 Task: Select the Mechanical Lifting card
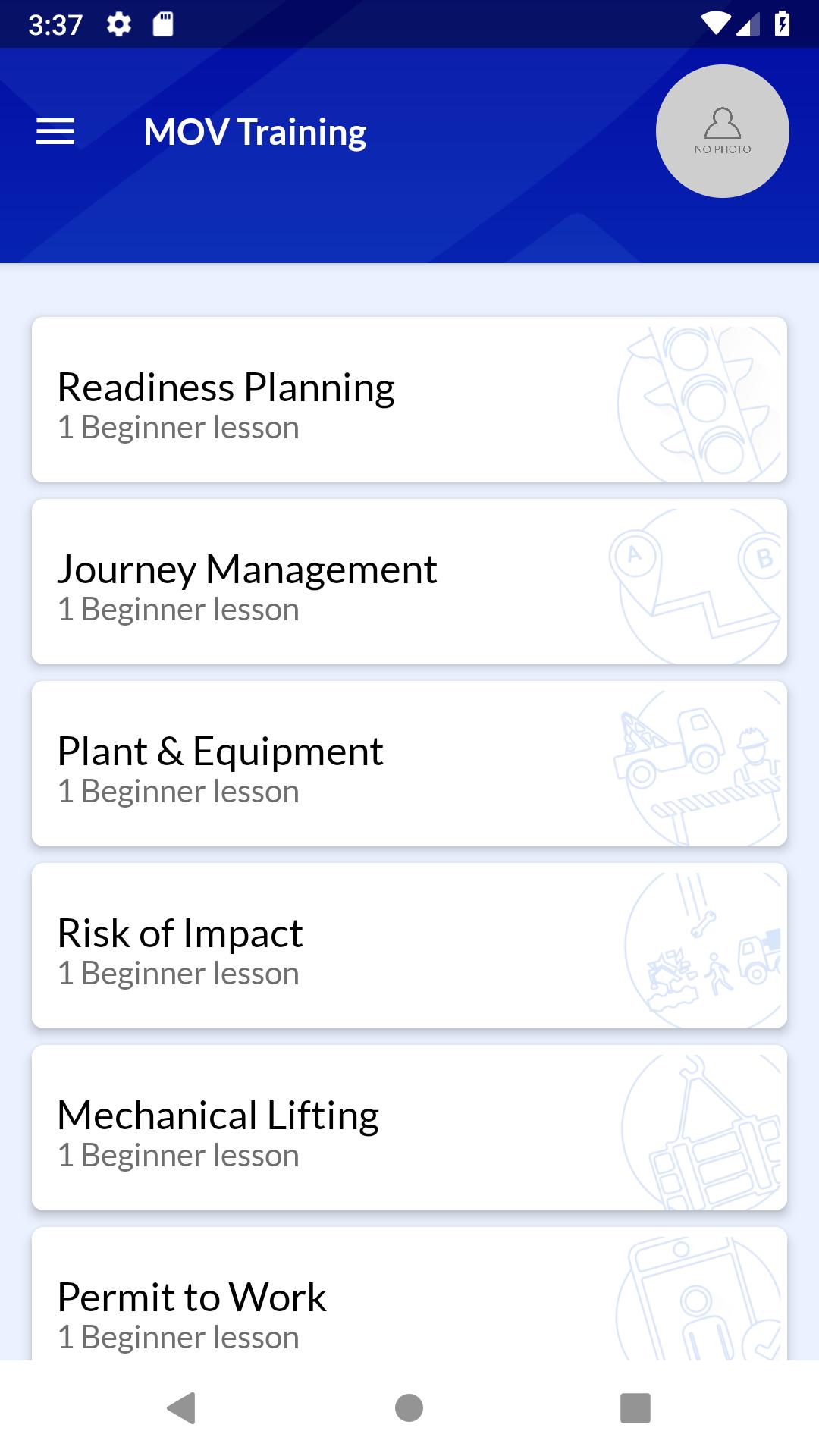409,1128
